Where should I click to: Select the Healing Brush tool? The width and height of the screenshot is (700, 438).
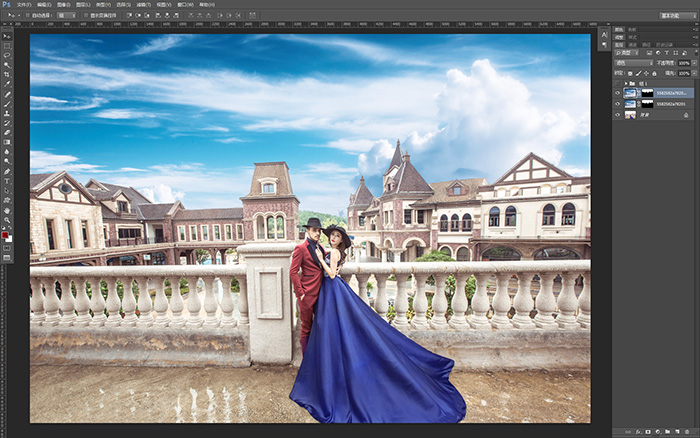7,94
